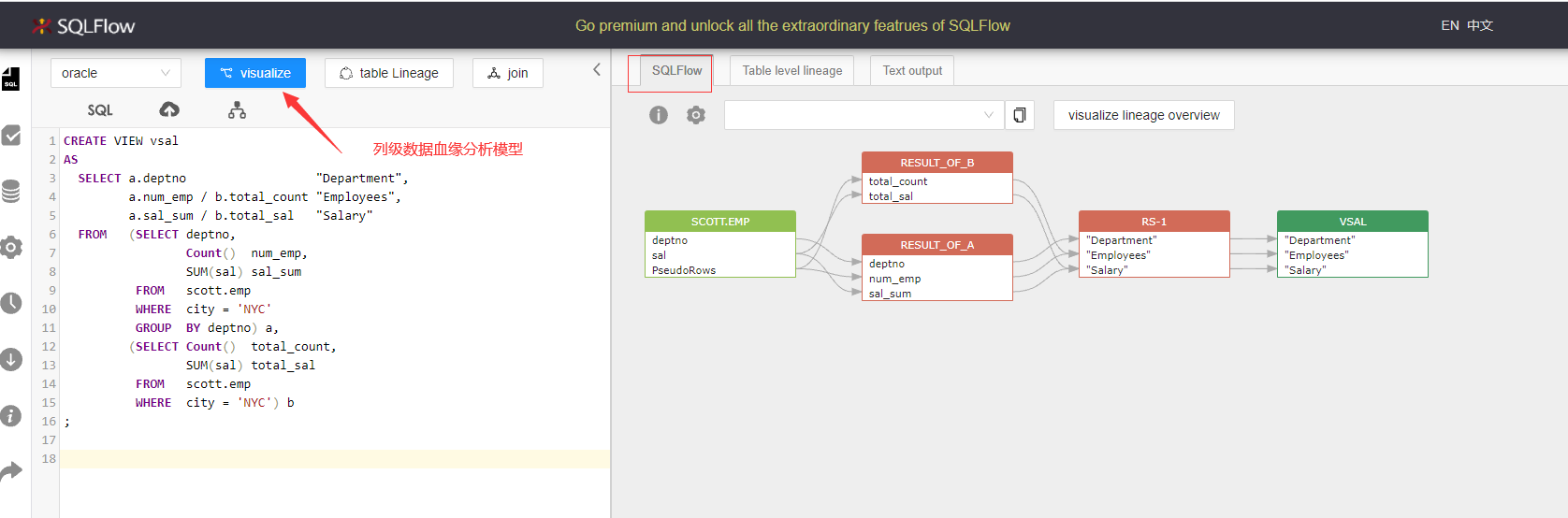Click the table Lineage button
The image size is (1568, 518).
coord(389,73)
